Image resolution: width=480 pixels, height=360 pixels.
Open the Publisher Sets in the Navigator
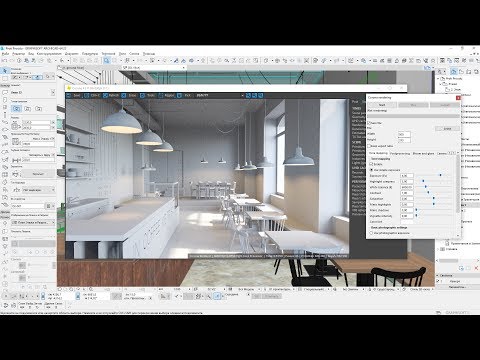coord(476,71)
